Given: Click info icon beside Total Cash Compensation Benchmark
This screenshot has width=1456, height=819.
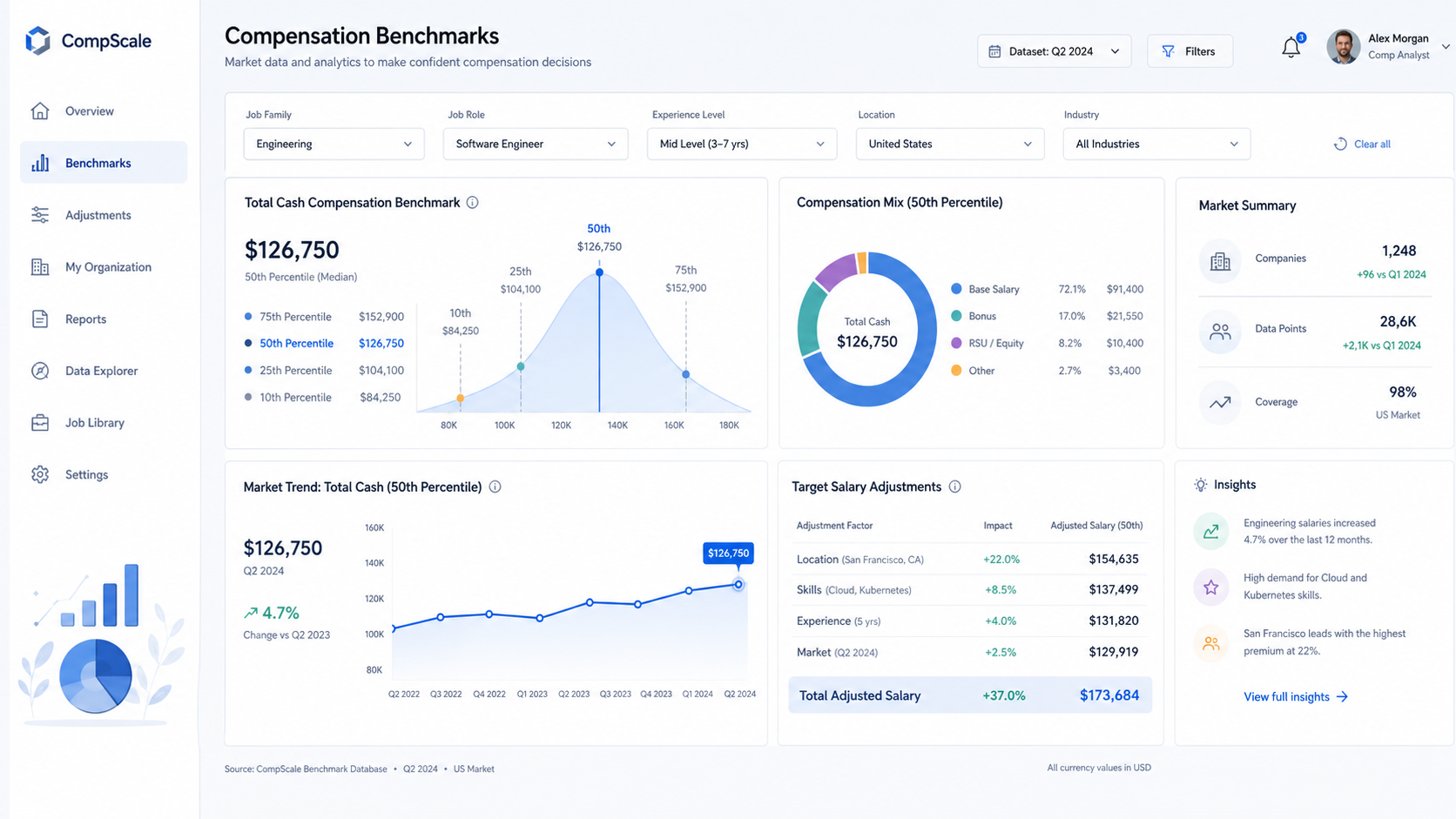Looking at the screenshot, I should coord(472,203).
